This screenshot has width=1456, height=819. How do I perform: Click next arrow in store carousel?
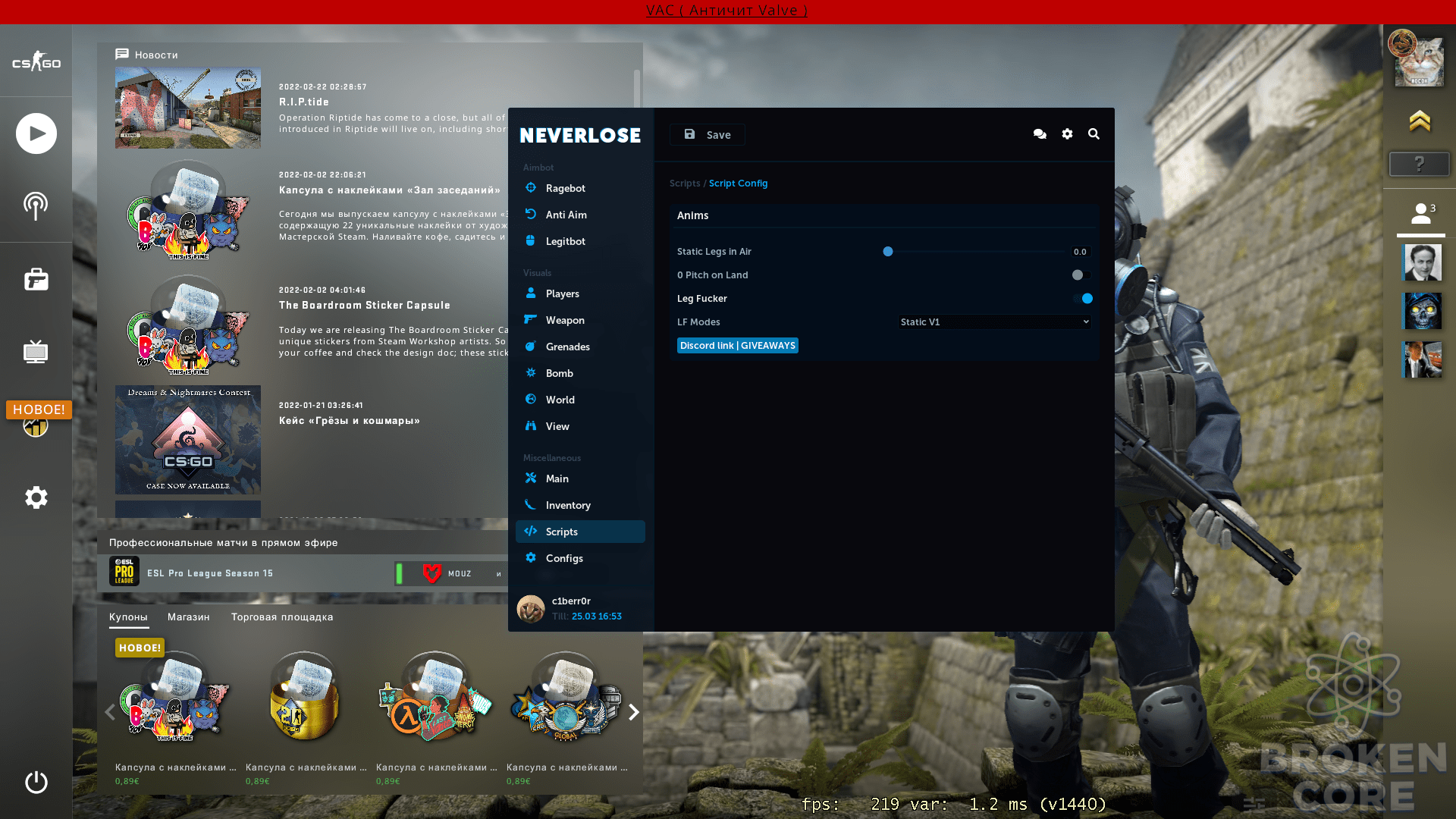pyautogui.click(x=634, y=712)
